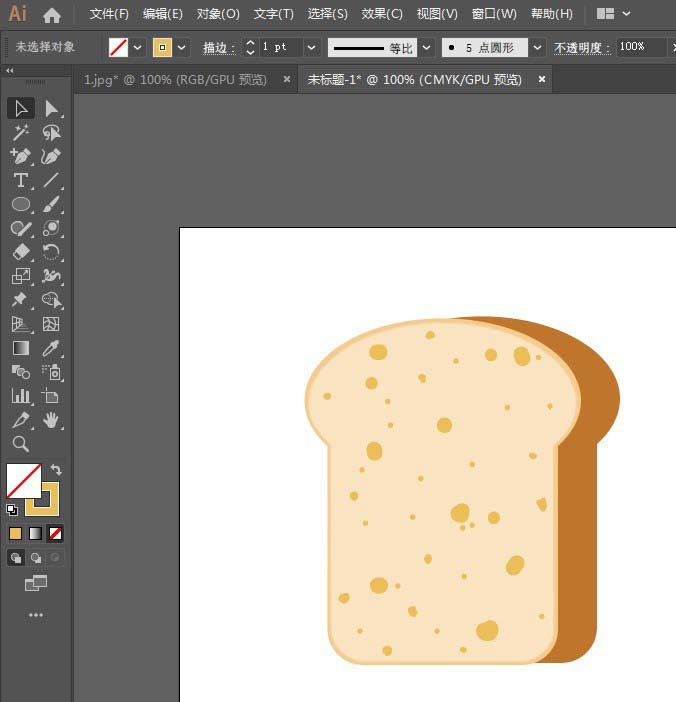676x702 pixels.
Task: Select the Type tool
Action: [21, 180]
